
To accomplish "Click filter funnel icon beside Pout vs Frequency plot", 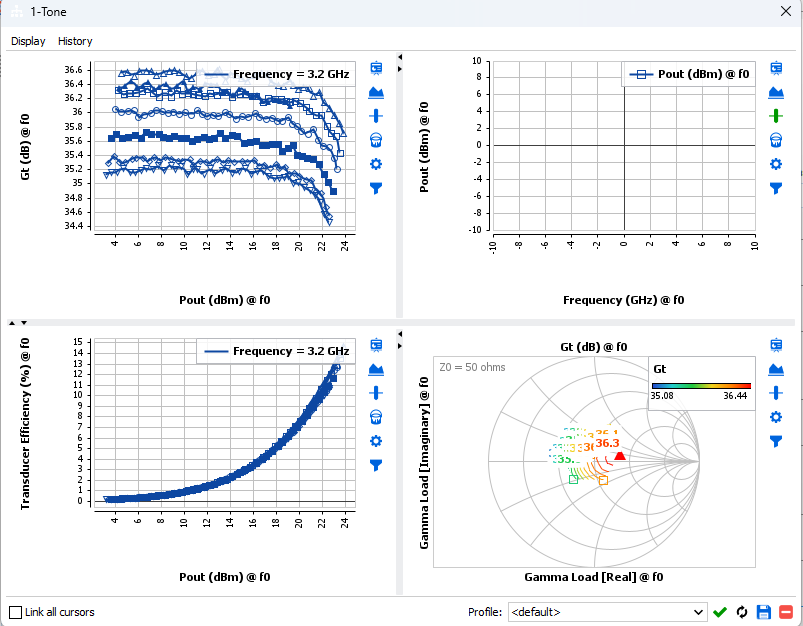I will pyautogui.click(x=776, y=188).
